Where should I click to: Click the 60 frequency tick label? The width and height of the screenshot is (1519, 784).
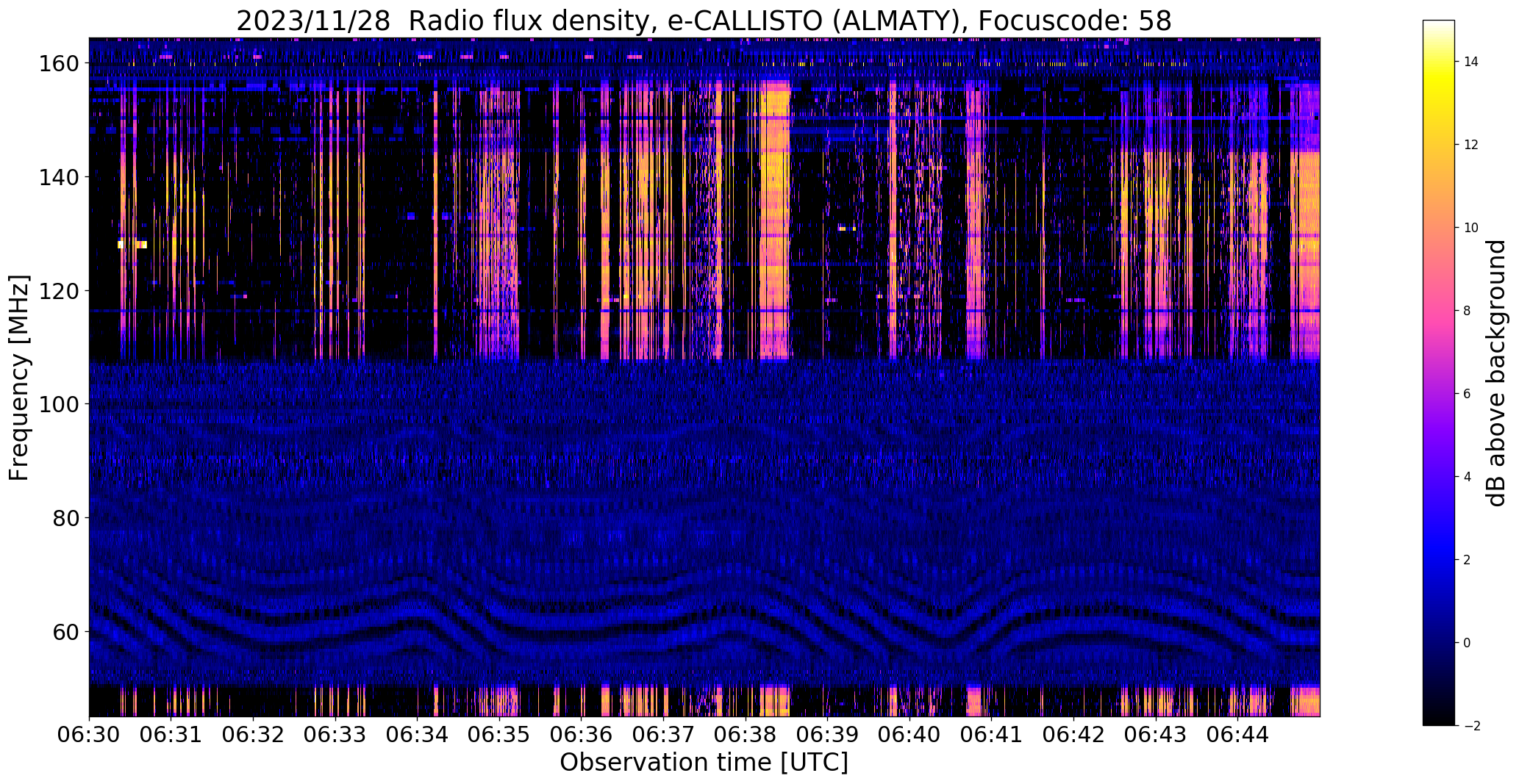[64, 631]
